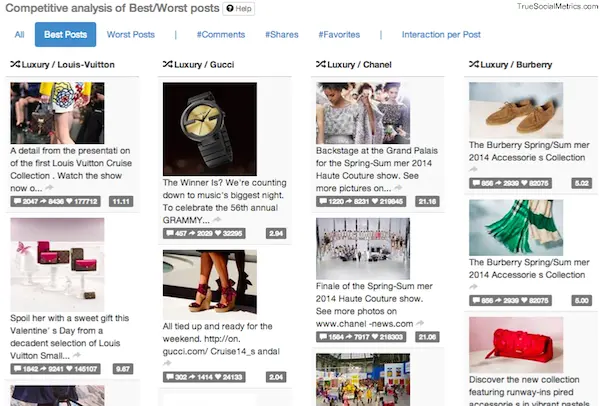Click share arrow after www.chanel-news.com
This screenshot has width=600, height=406.
[x=420, y=323]
